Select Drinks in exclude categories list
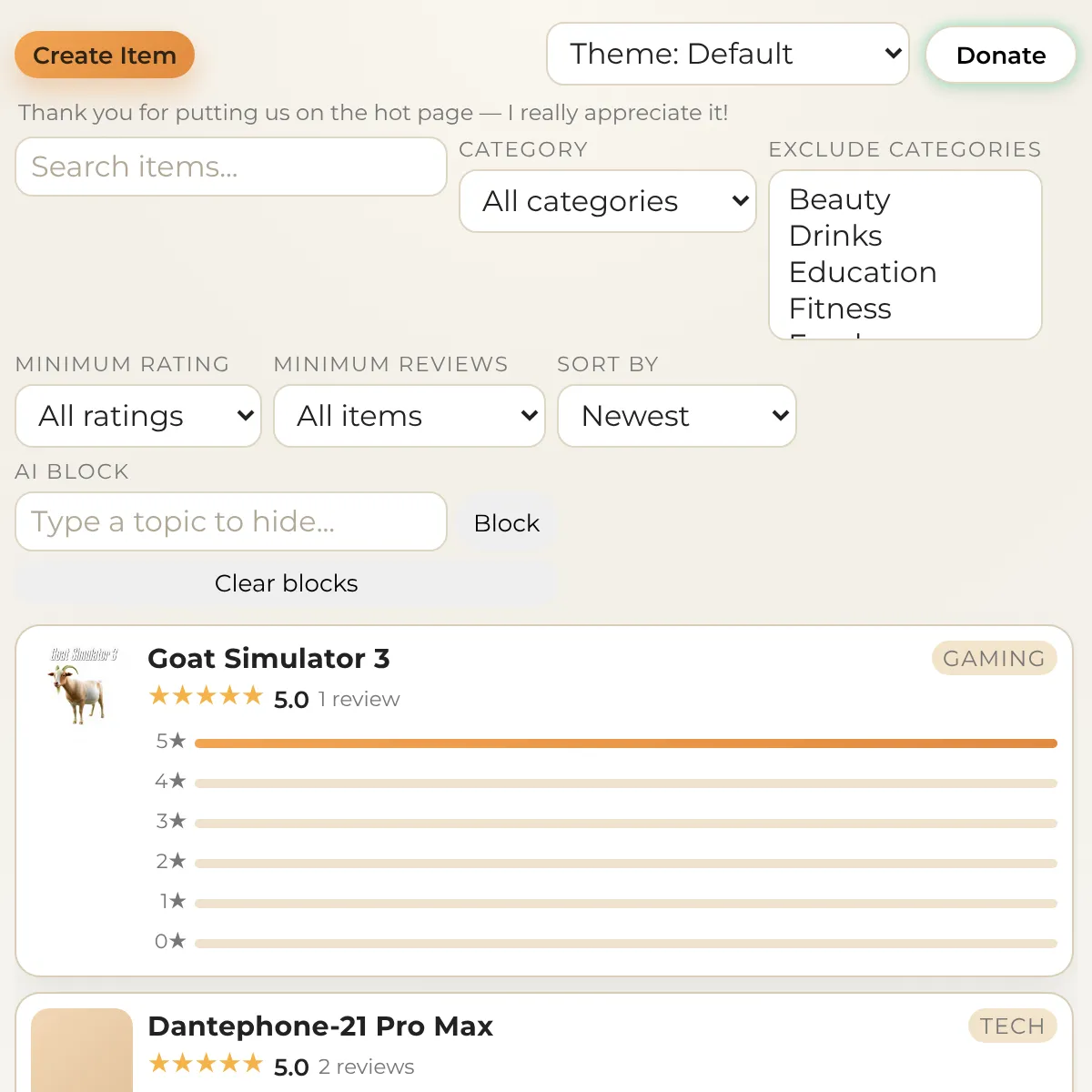 835,236
